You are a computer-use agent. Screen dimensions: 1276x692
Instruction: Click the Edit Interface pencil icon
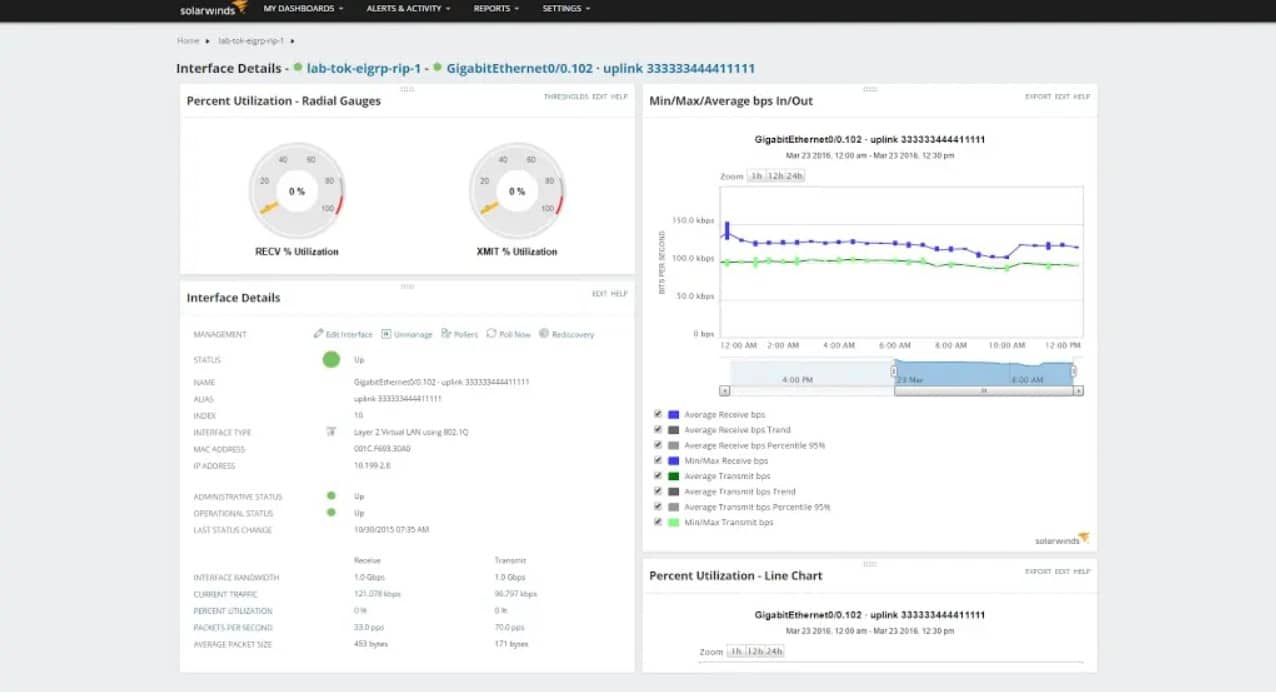pos(318,334)
